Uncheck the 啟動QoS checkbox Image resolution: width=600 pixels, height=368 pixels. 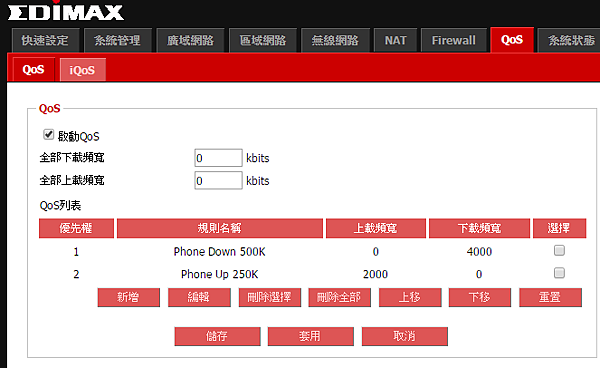48,135
